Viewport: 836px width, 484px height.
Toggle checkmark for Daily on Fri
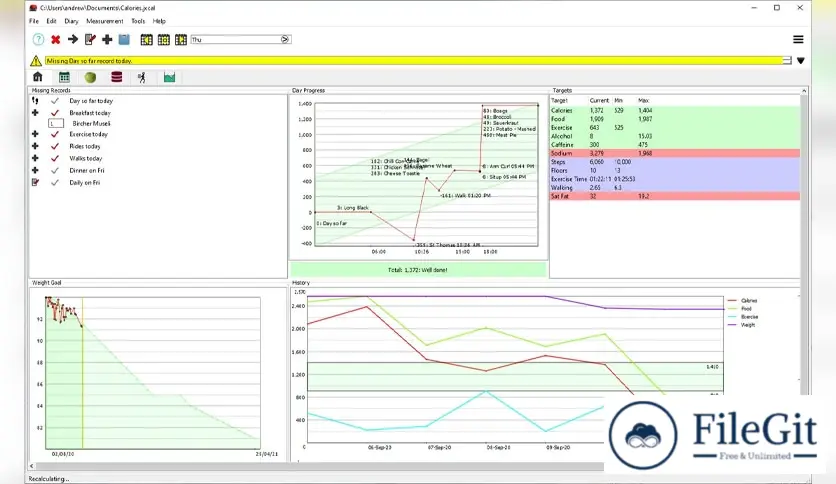(x=54, y=182)
